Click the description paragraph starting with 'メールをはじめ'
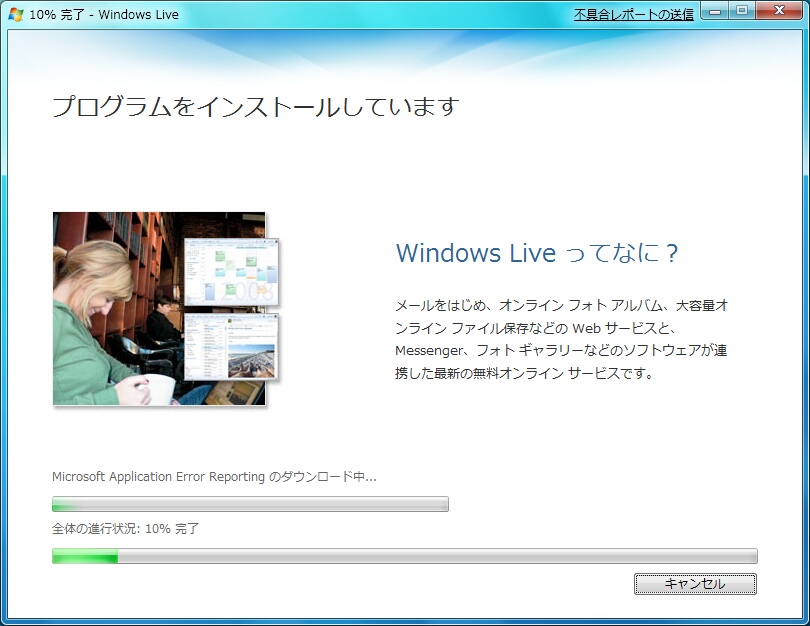810x626 pixels. (562, 339)
